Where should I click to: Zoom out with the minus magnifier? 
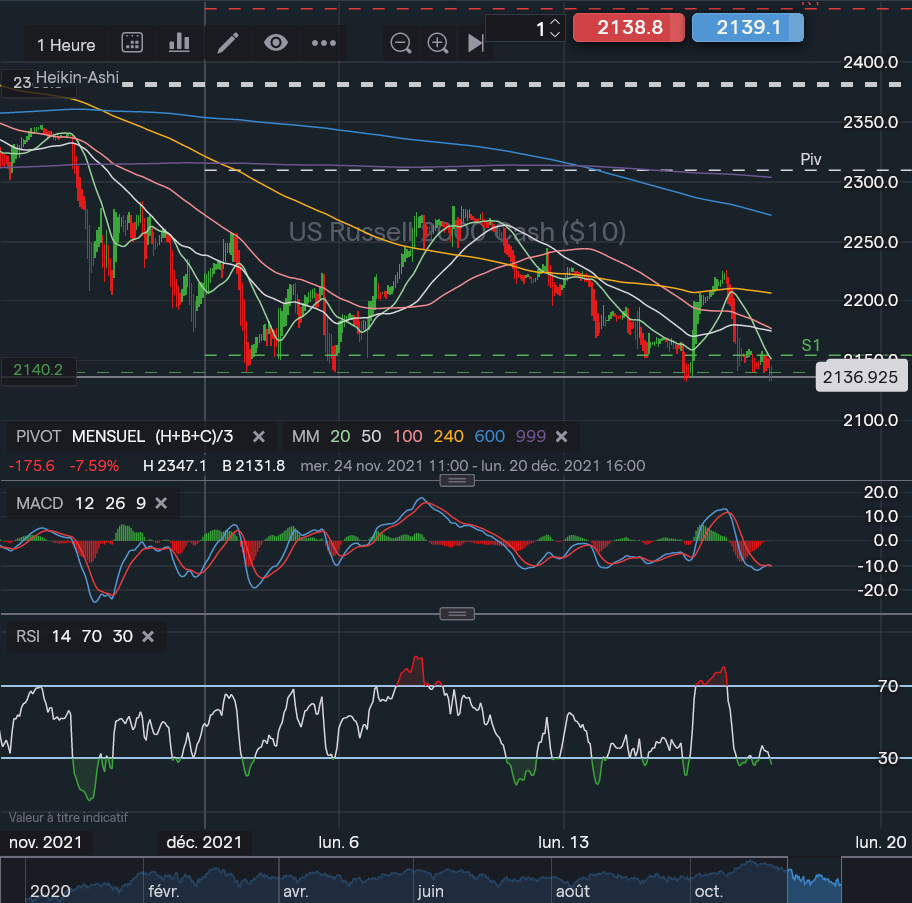[401, 42]
